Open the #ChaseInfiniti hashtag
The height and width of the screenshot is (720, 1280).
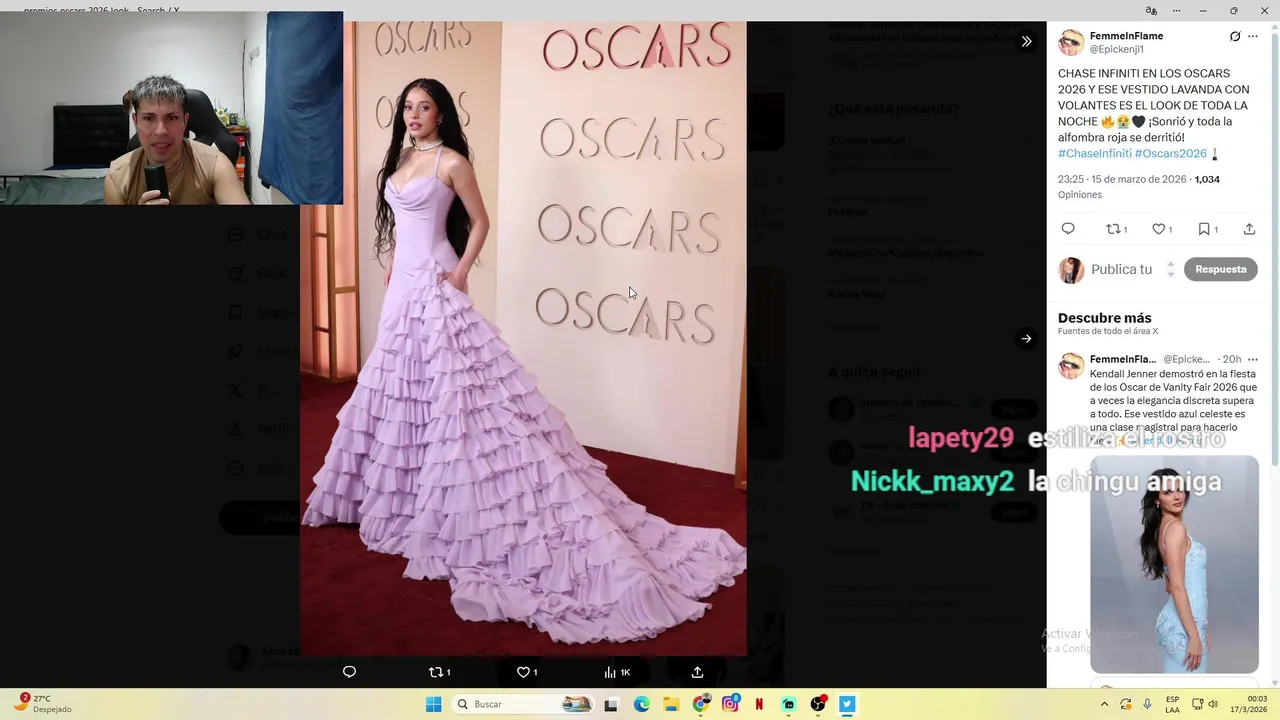(1094, 153)
